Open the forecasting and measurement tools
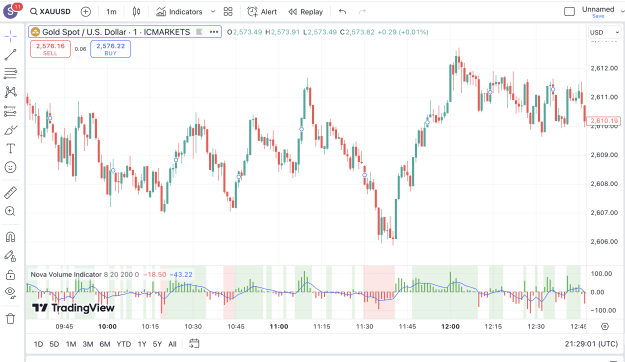 (11, 111)
